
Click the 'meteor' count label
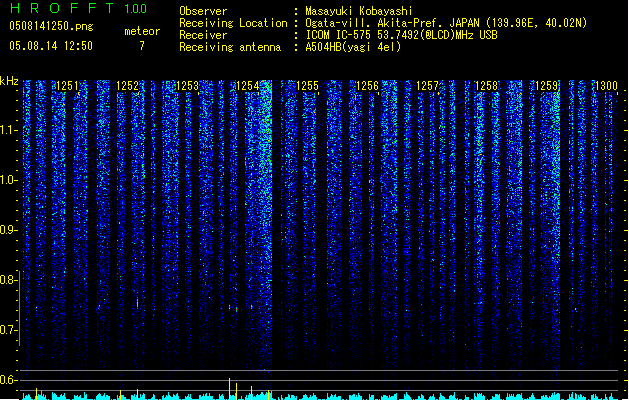tap(142, 31)
